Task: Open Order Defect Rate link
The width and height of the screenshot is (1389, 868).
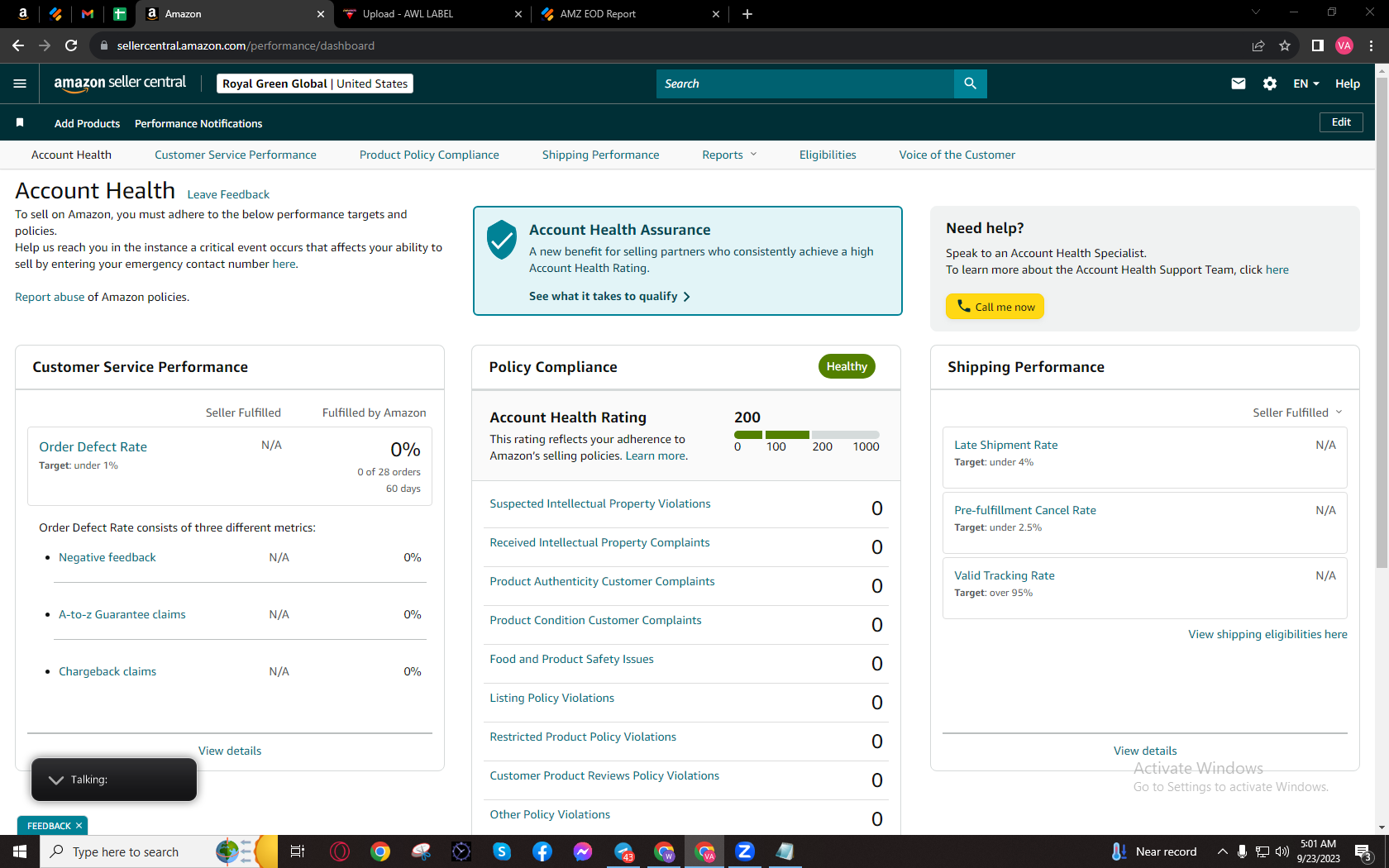Action: 93,446
